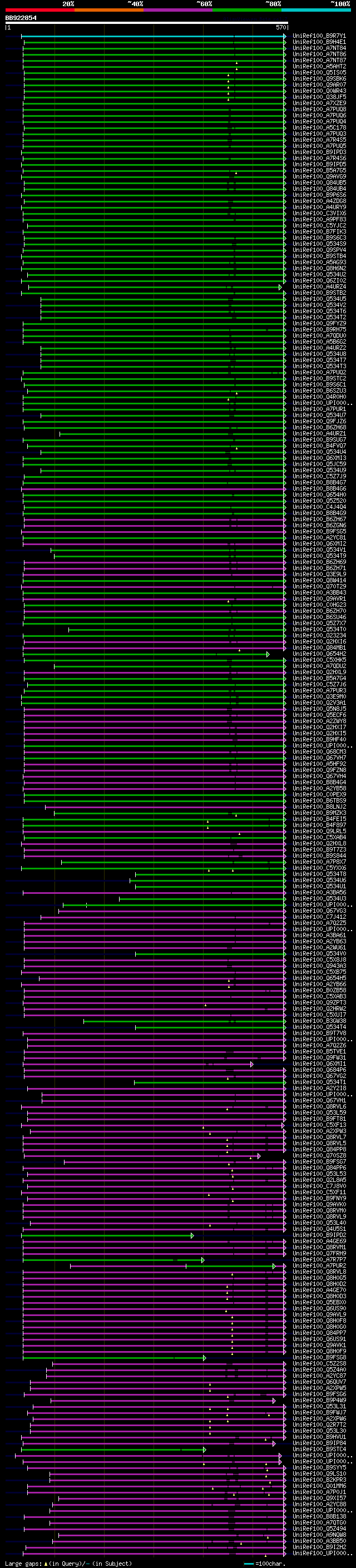The image size is (356, 1568).
Task: Click the cyan ~100% identity legend segment
Action: pyautogui.click(x=316, y=10)
